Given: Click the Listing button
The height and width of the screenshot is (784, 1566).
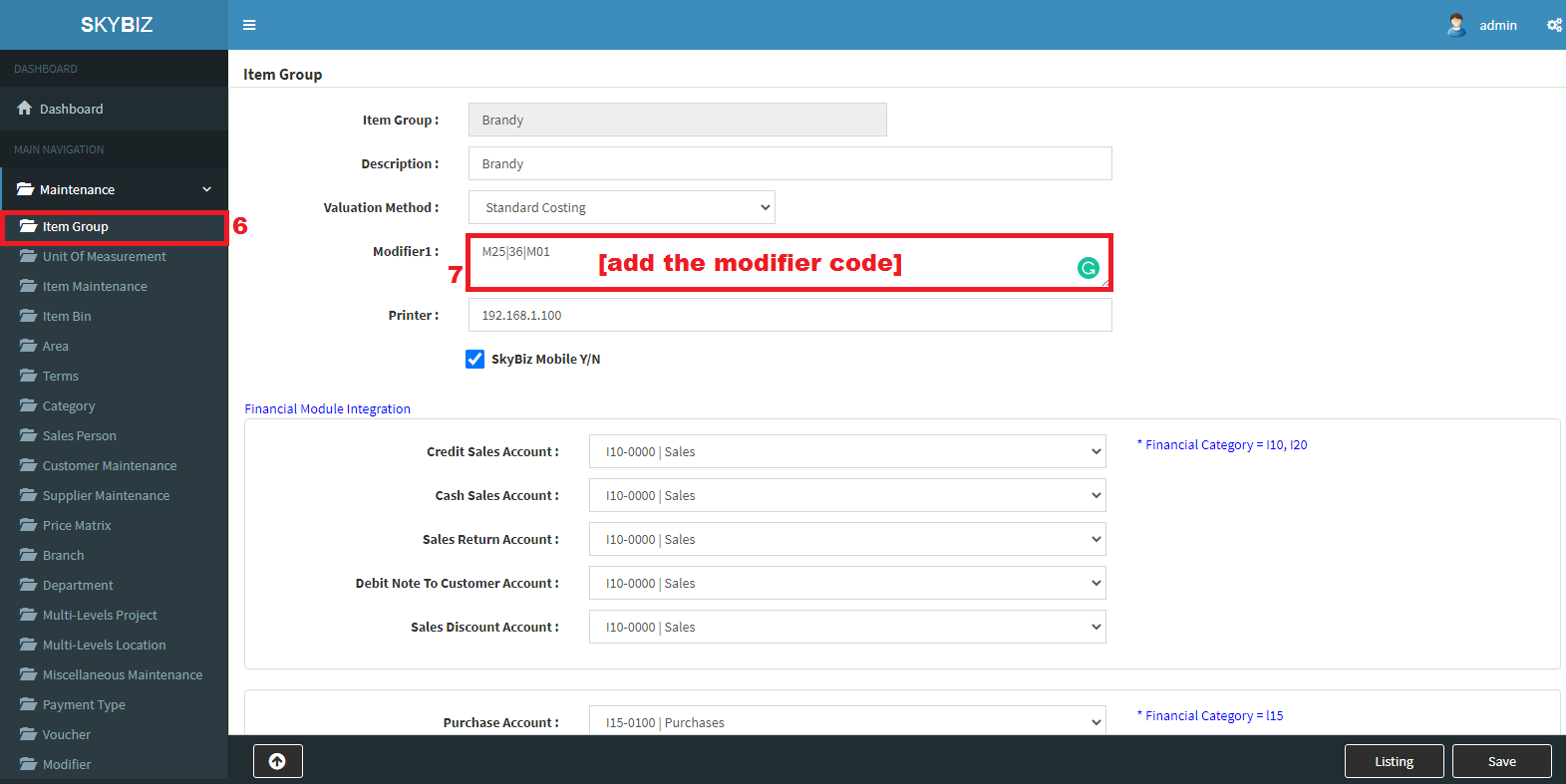Looking at the screenshot, I should click(x=1394, y=761).
